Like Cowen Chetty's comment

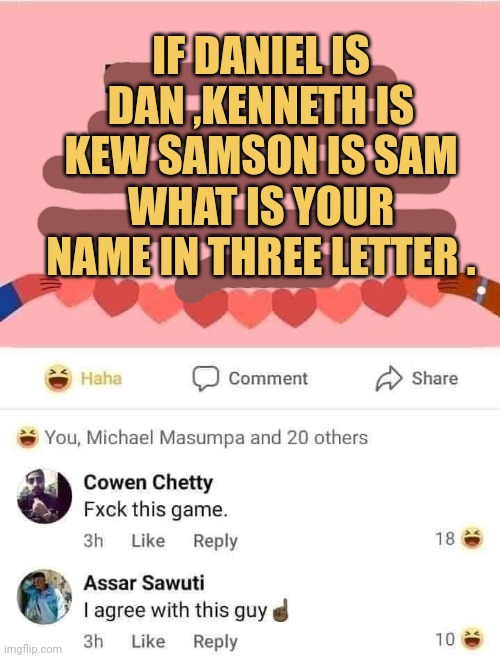click(148, 540)
